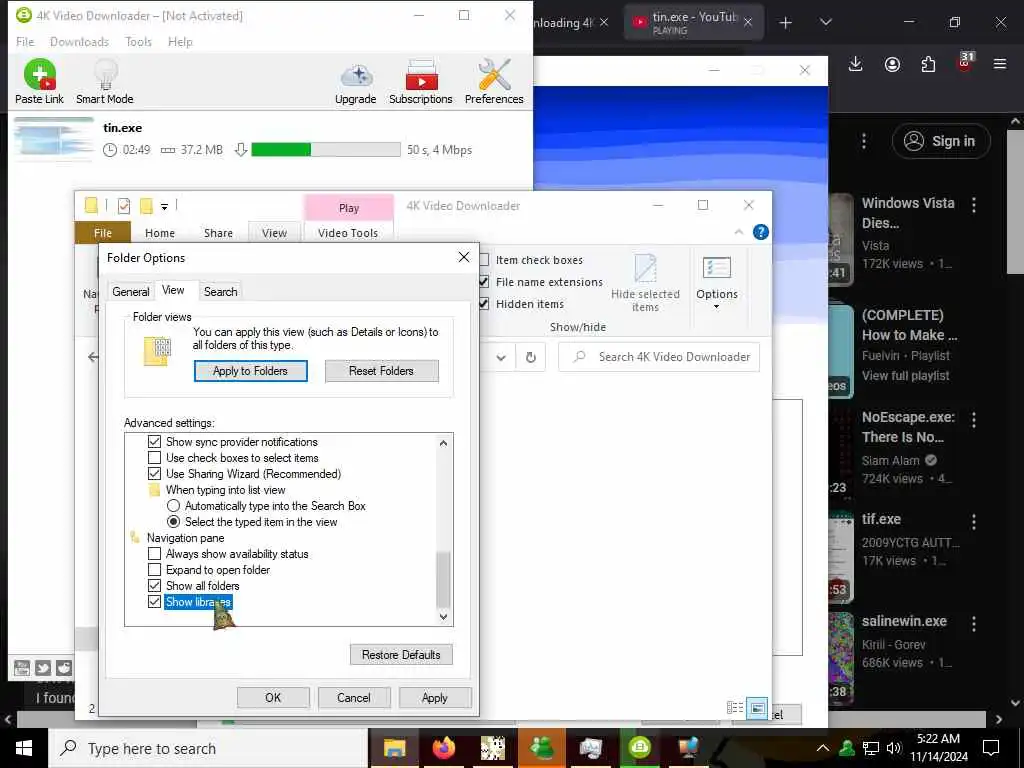The height and width of the screenshot is (768, 1024).
Task: Open Firefox downloads arrow icon
Action: [x=856, y=64]
